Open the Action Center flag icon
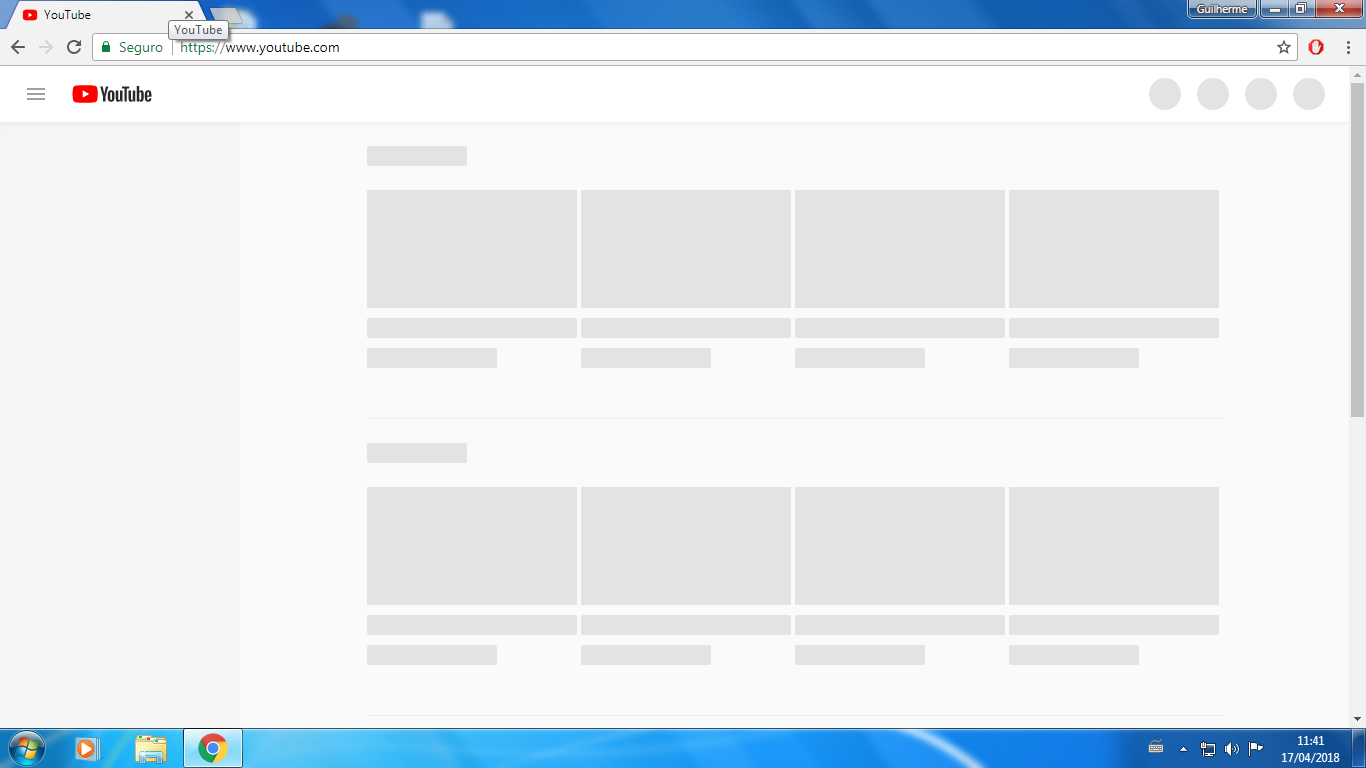Image resolution: width=1366 pixels, height=768 pixels. pos(1256,748)
